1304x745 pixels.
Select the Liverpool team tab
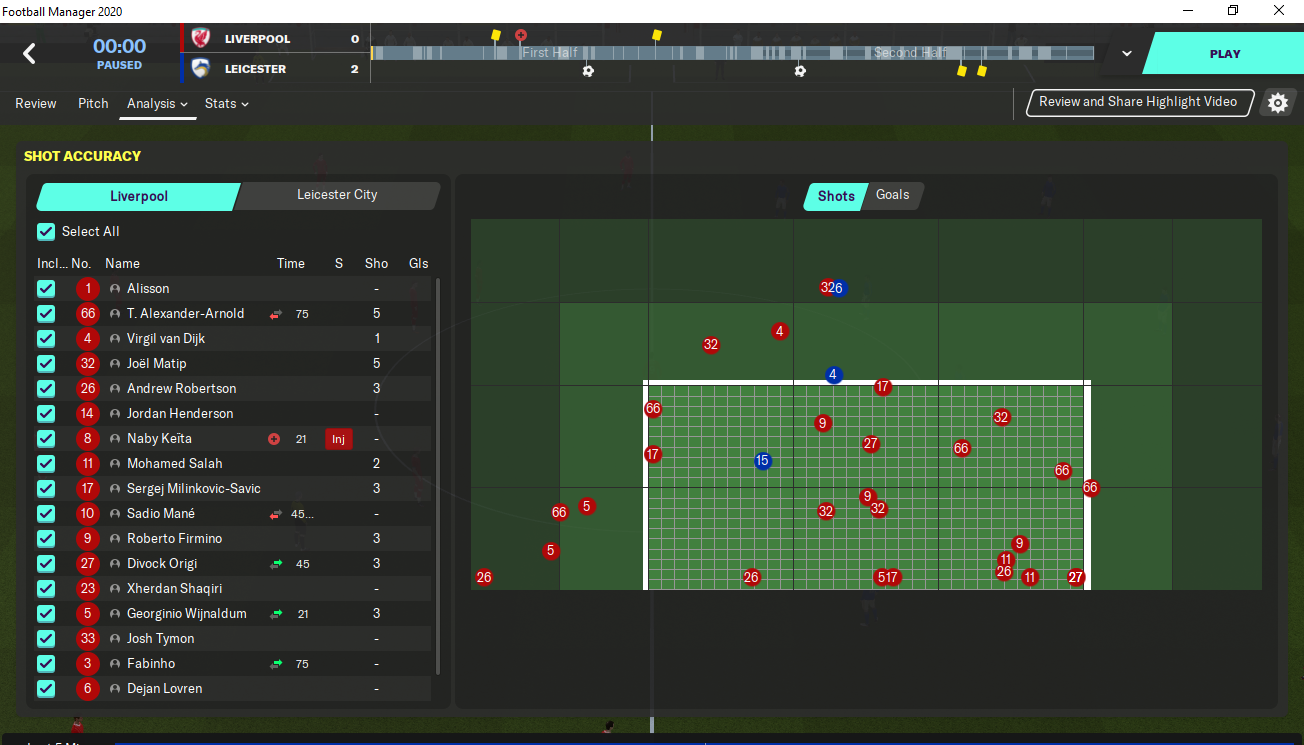(x=139, y=197)
